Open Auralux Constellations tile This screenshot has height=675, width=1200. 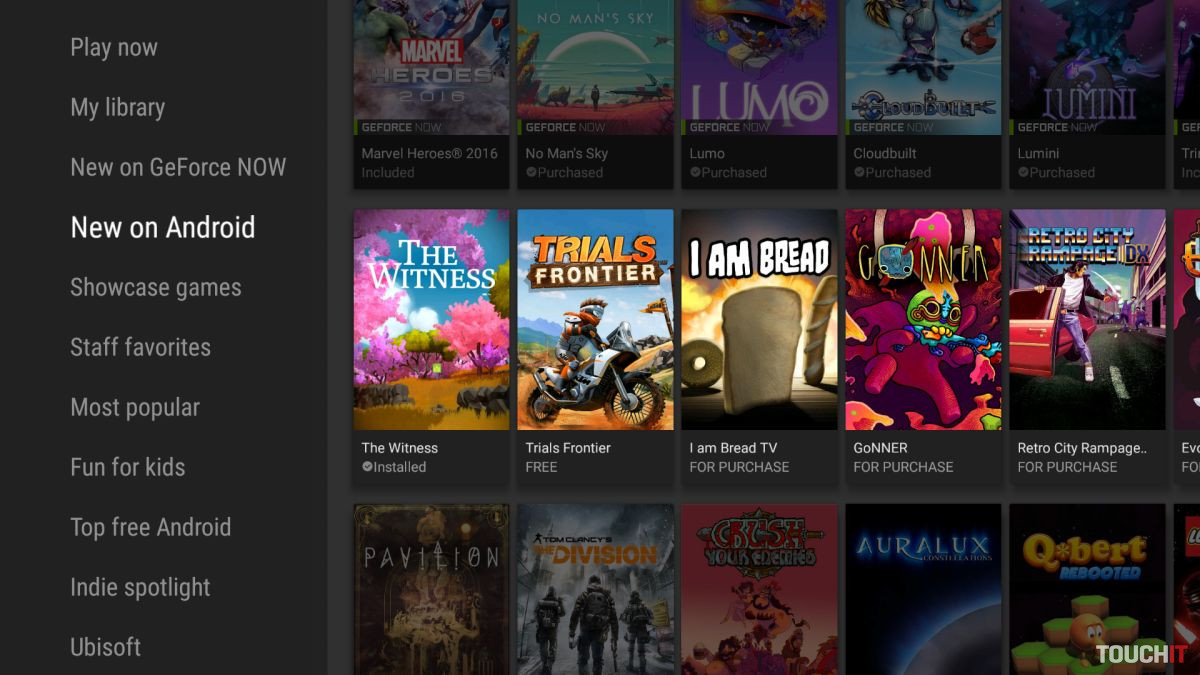pos(923,589)
